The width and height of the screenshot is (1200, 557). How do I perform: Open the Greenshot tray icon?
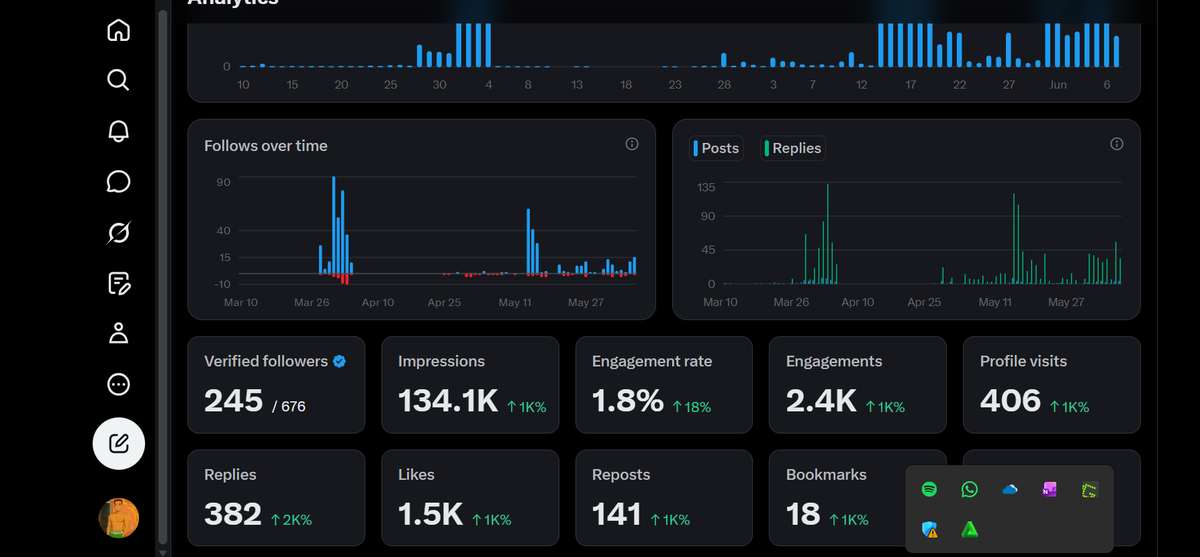pyautogui.click(x=1089, y=490)
